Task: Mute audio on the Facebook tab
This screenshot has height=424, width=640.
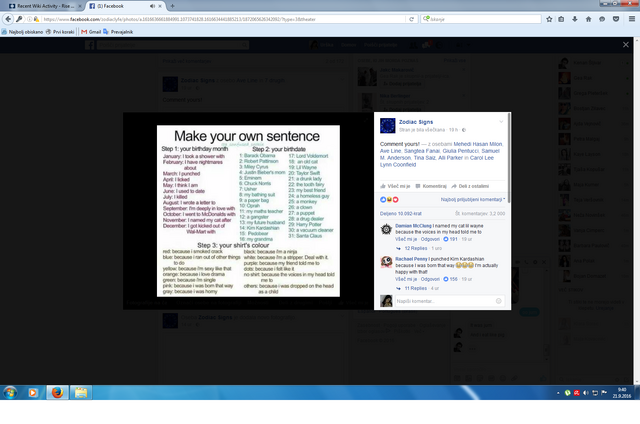Action: click(152, 6)
